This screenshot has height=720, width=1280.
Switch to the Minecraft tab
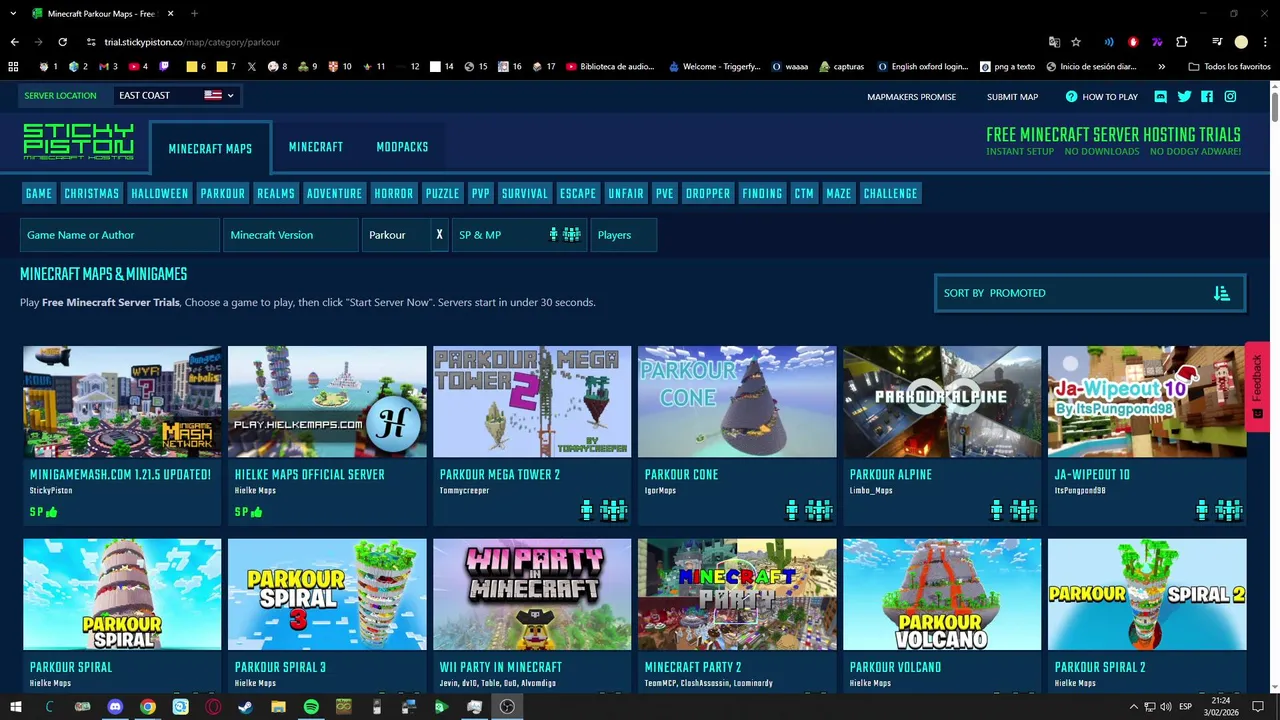(x=316, y=147)
